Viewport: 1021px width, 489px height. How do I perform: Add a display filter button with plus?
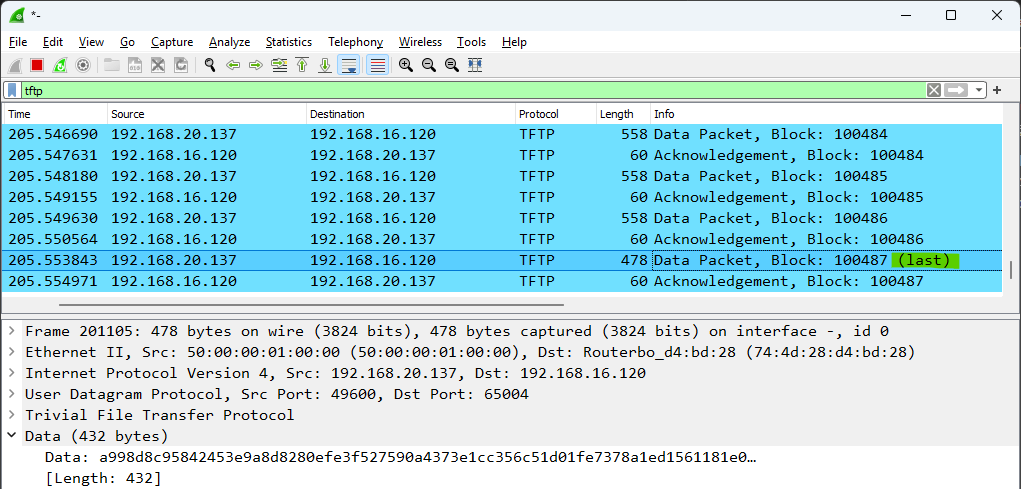click(997, 91)
